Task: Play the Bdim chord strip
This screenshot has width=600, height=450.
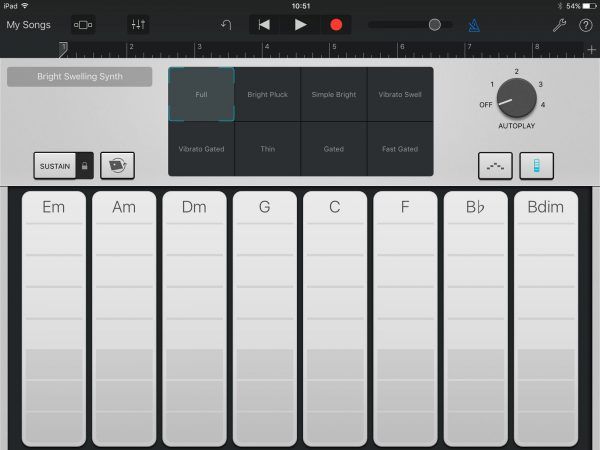Action: (x=546, y=318)
